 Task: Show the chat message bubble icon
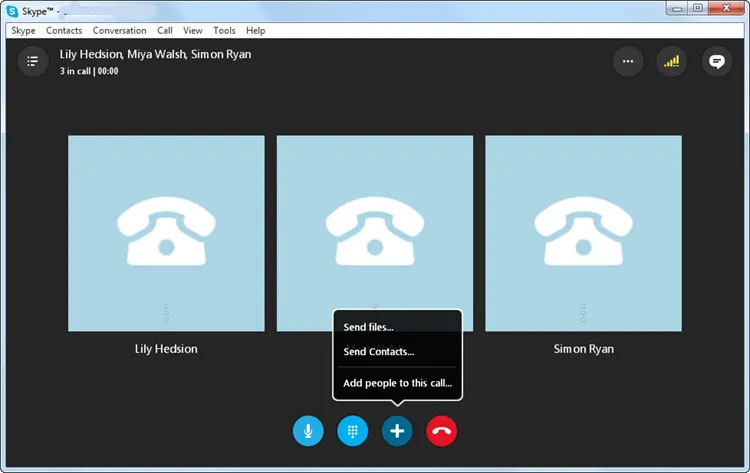pyautogui.click(x=716, y=61)
